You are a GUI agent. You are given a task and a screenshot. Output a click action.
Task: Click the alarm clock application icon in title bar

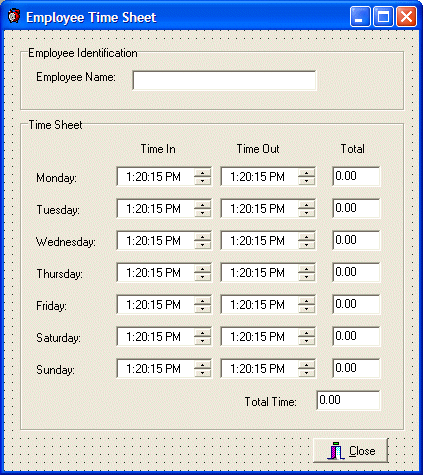[14, 16]
